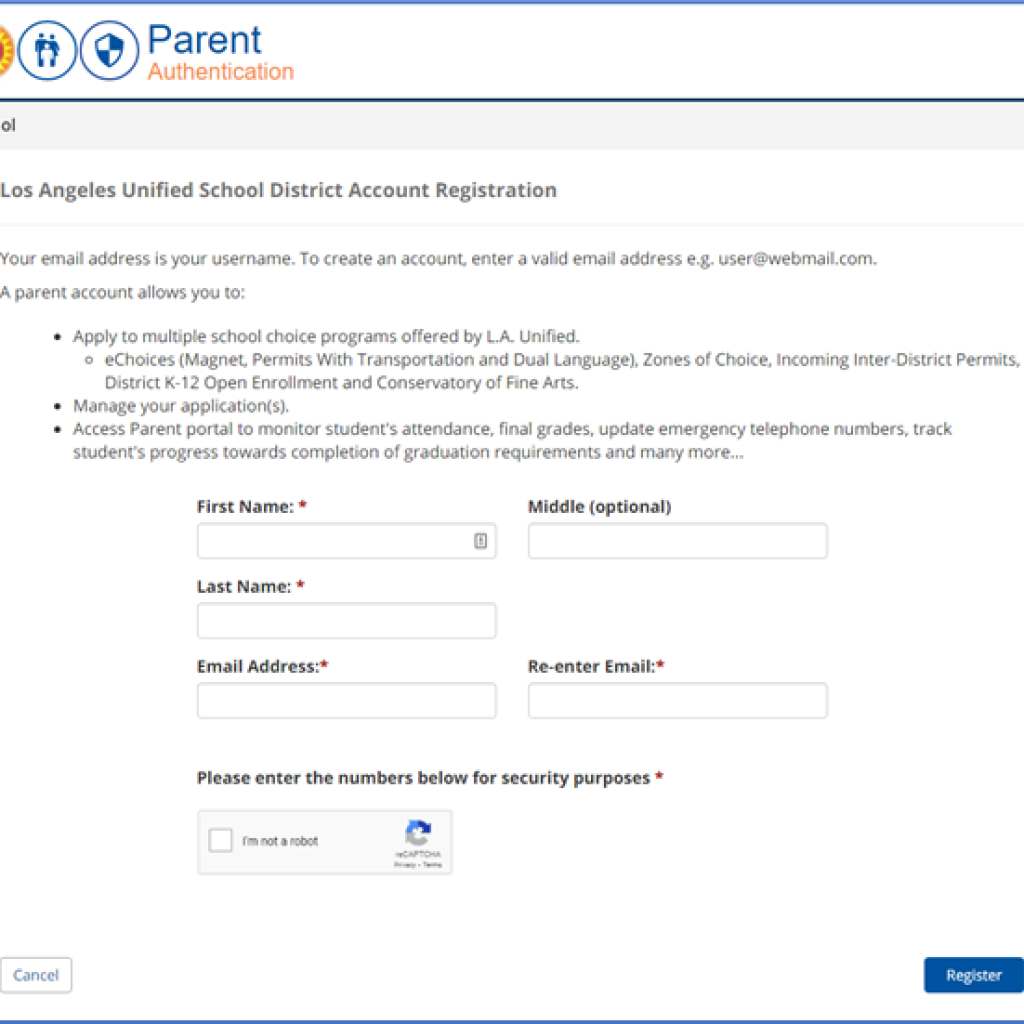This screenshot has height=1024, width=1024.
Task: Click the Account Registration page heading
Action: tap(277, 190)
